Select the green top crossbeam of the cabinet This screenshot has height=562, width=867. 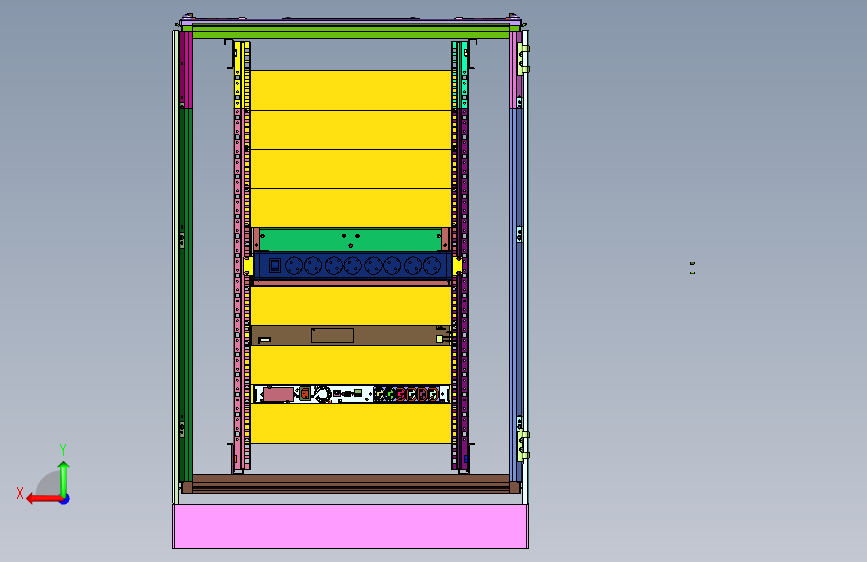click(x=351, y=34)
